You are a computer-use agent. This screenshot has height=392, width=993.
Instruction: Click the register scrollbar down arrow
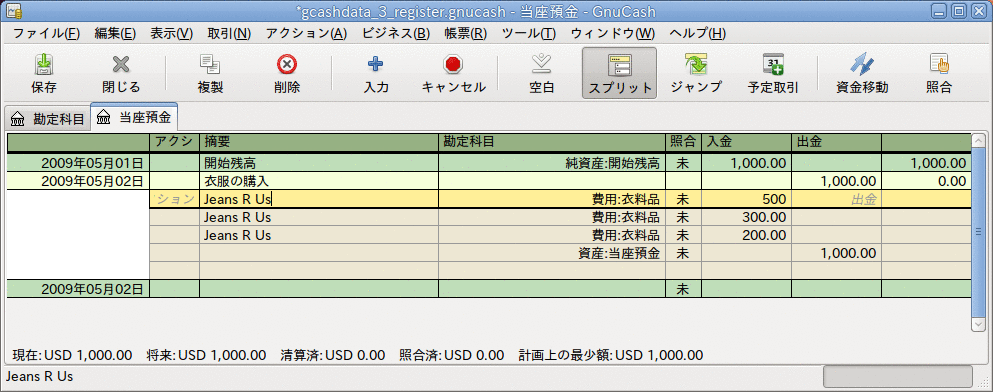tap(978, 324)
